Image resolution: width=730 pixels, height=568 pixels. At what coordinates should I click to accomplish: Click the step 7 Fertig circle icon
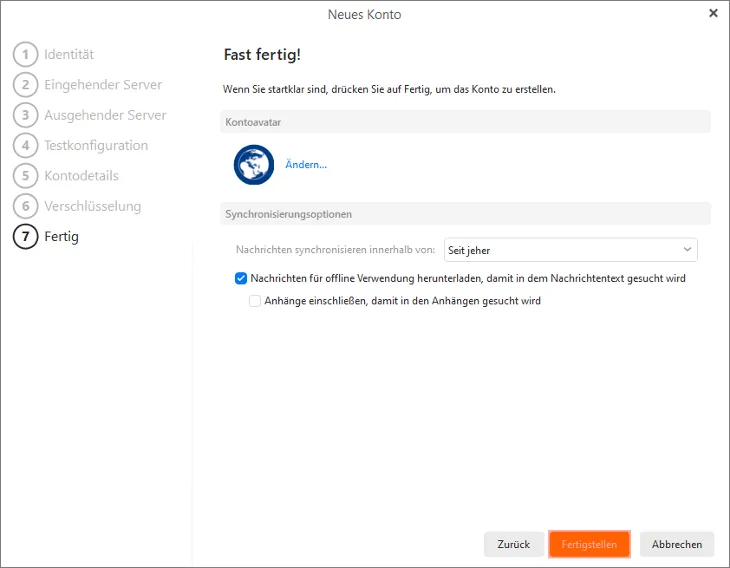point(26,237)
